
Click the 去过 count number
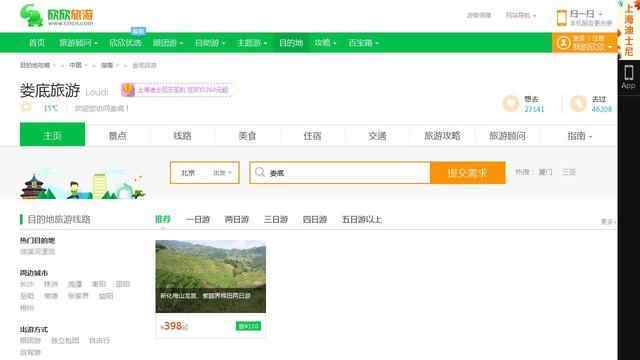pos(602,109)
